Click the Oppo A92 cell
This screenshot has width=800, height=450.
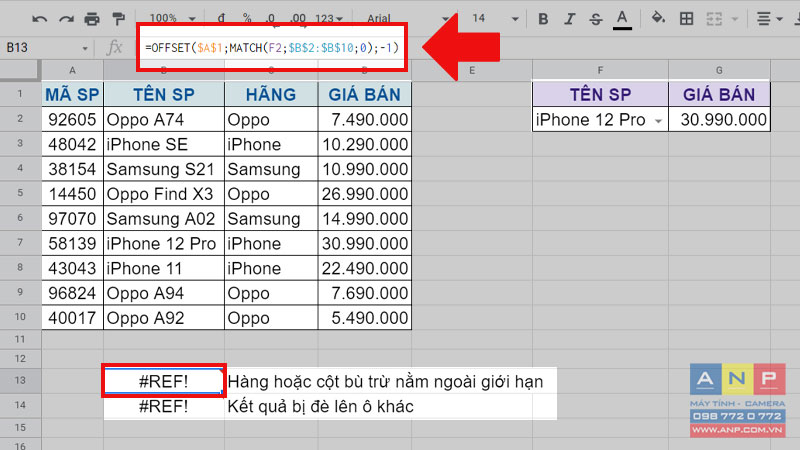pyautogui.click(x=164, y=318)
